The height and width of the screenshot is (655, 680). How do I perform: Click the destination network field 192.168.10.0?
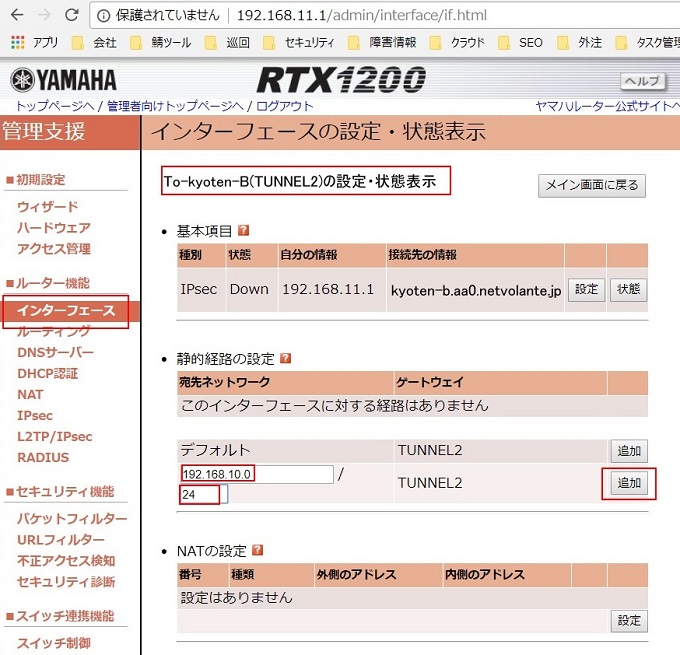[x=257, y=474]
